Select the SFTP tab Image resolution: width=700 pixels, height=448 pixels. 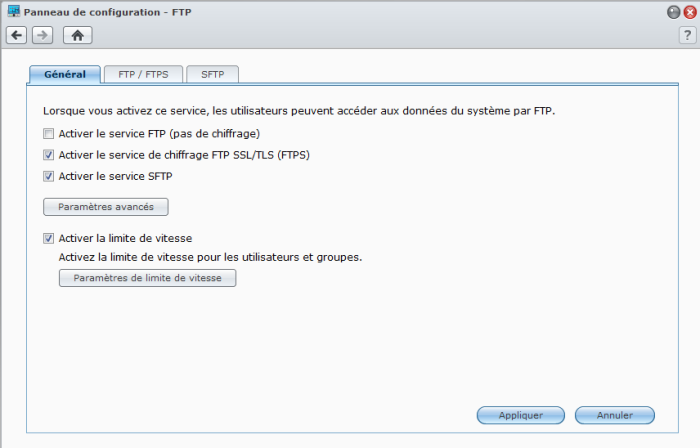[x=212, y=74]
